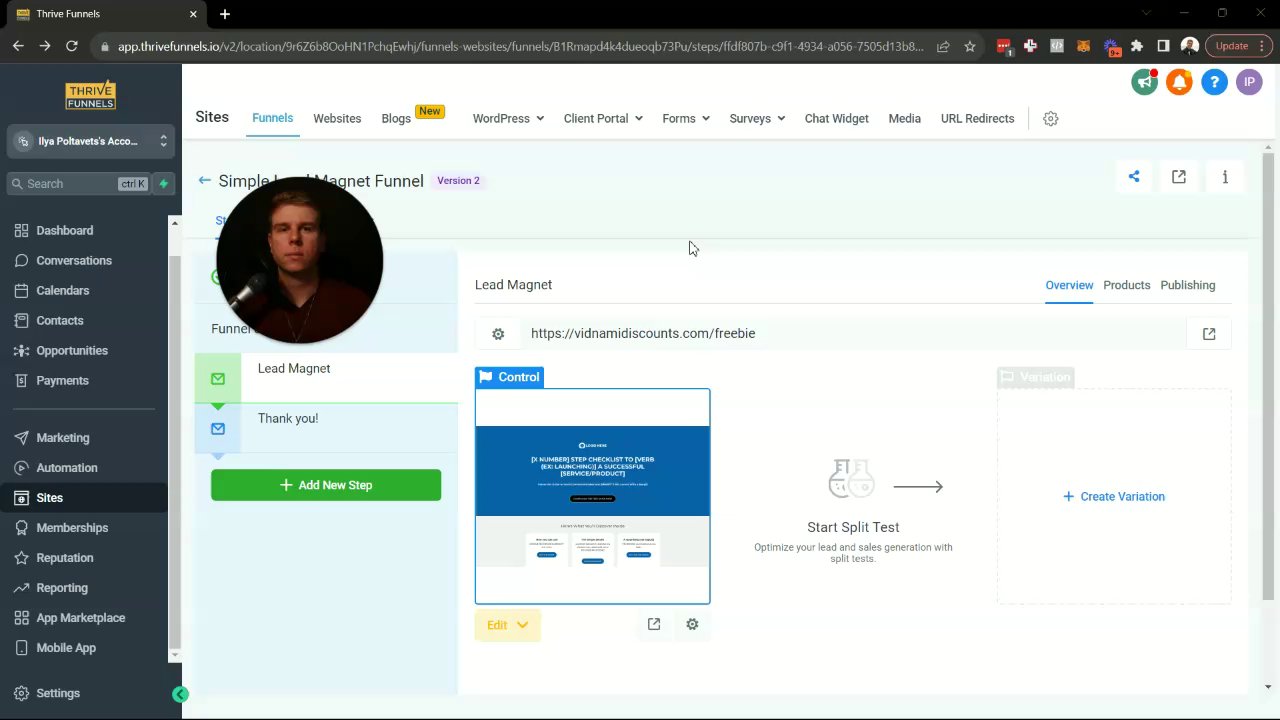Open browser extensions puzzle icon
The height and width of the screenshot is (720, 1280).
(x=1136, y=46)
